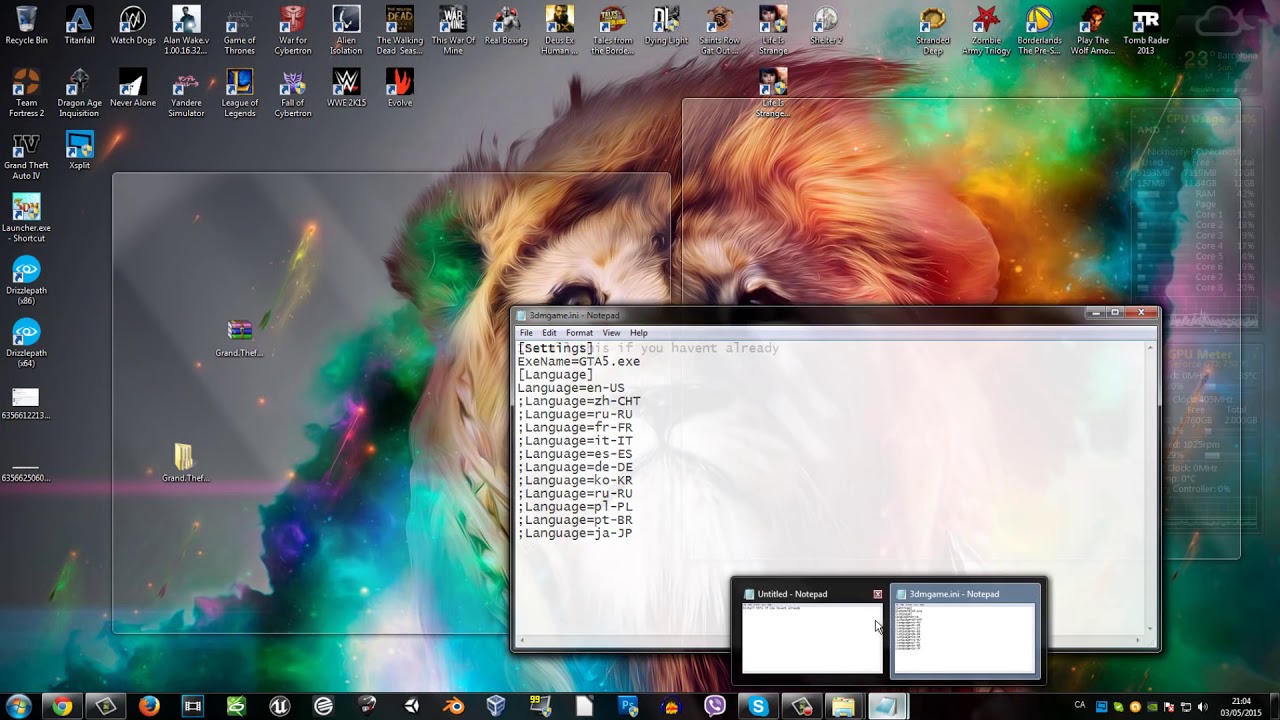Select the Grand Theft WinRAR archive
This screenshot has width=1280, height=720.
click(239, 337)
